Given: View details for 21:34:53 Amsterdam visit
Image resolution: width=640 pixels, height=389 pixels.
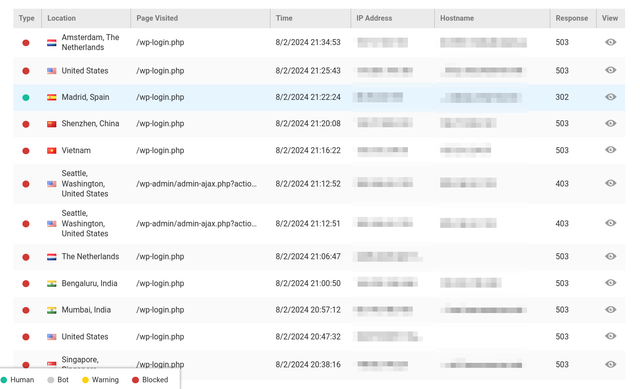Looking at the screenshot, I should point(610,42).
